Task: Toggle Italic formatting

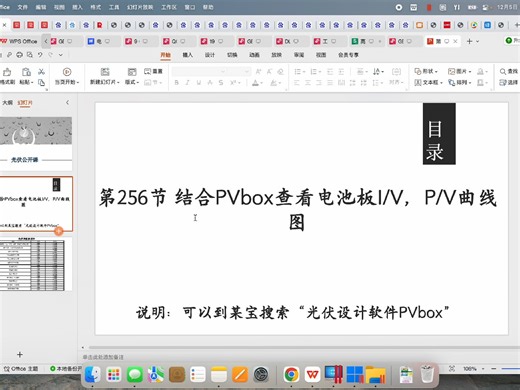Action: click(188, 83)
